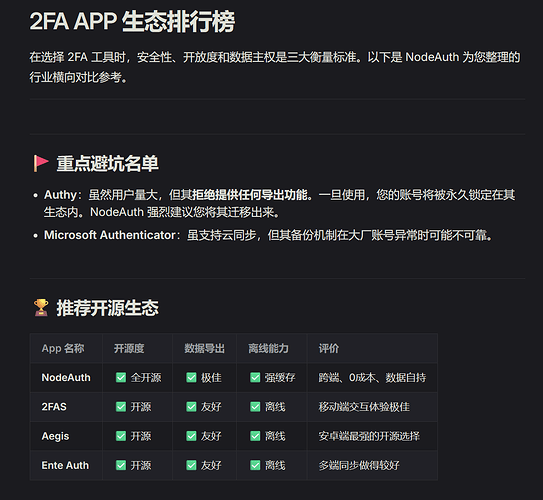Click the 离线 check mark in Aegis row

(255, 436)
